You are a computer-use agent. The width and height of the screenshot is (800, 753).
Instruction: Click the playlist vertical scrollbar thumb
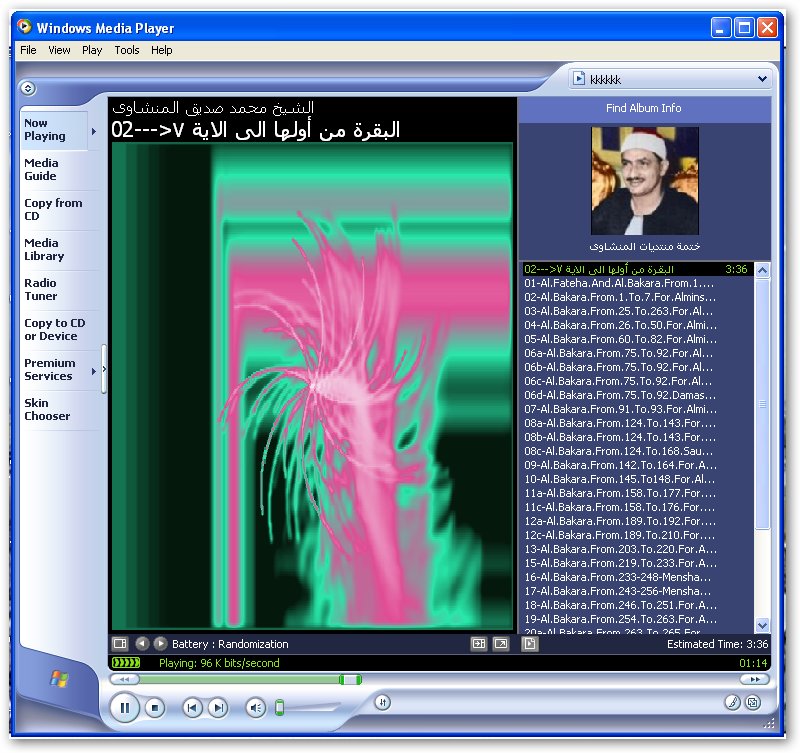tap(762, 404)
